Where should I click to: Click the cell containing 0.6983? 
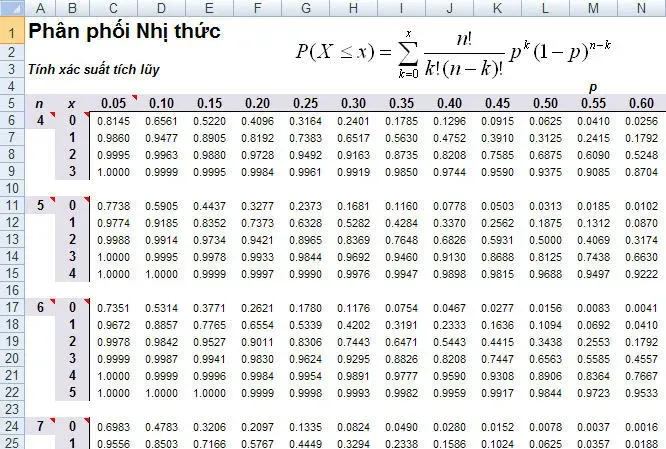(113, 426)
